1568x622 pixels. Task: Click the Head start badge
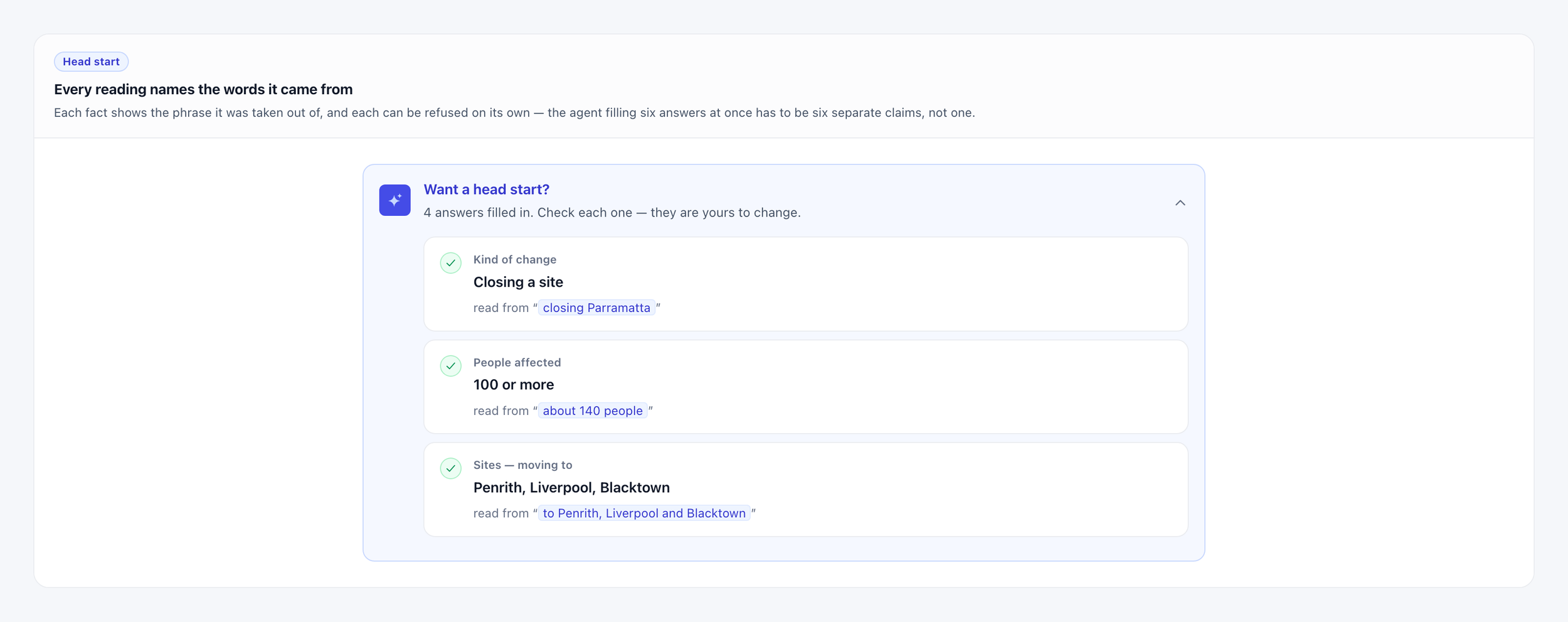click(x=91, y=62)
